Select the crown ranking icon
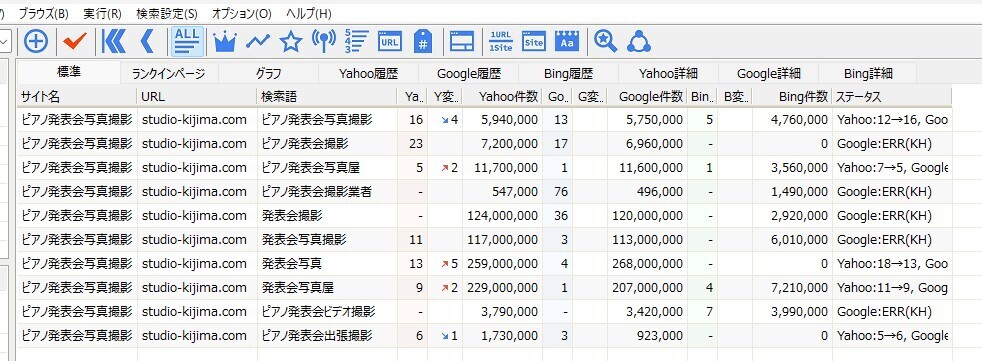Screen dimensions: 982x361 coord(224,41)
